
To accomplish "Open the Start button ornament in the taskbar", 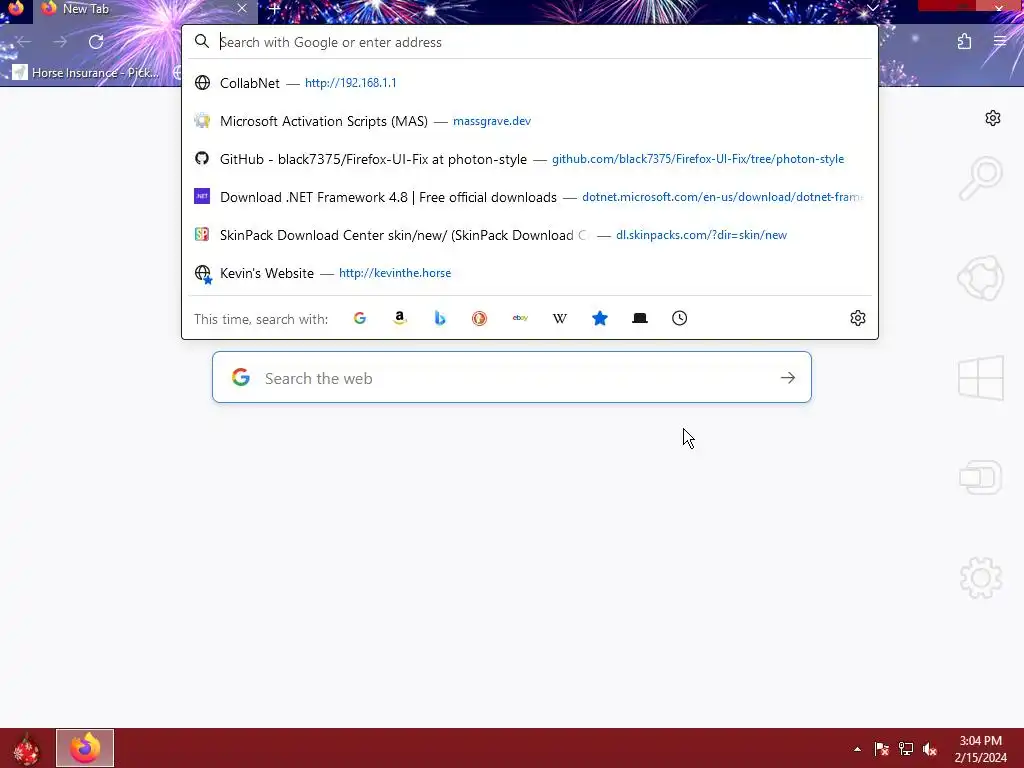I will point(27,749).
